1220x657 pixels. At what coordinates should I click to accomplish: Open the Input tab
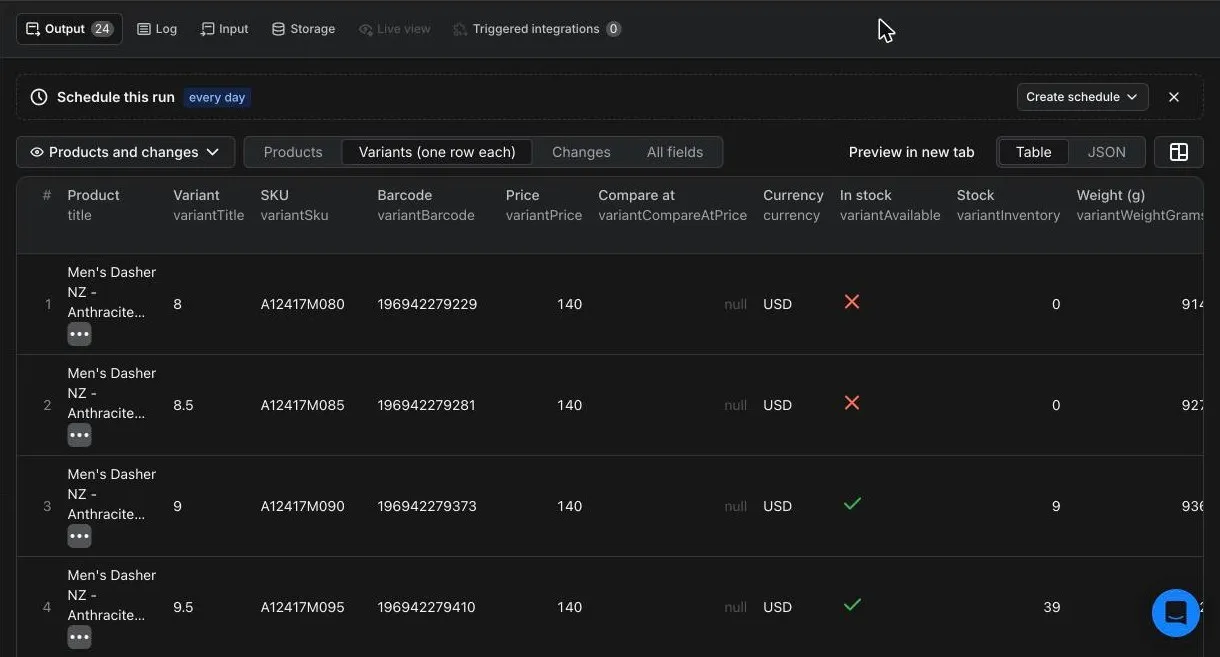225,29
